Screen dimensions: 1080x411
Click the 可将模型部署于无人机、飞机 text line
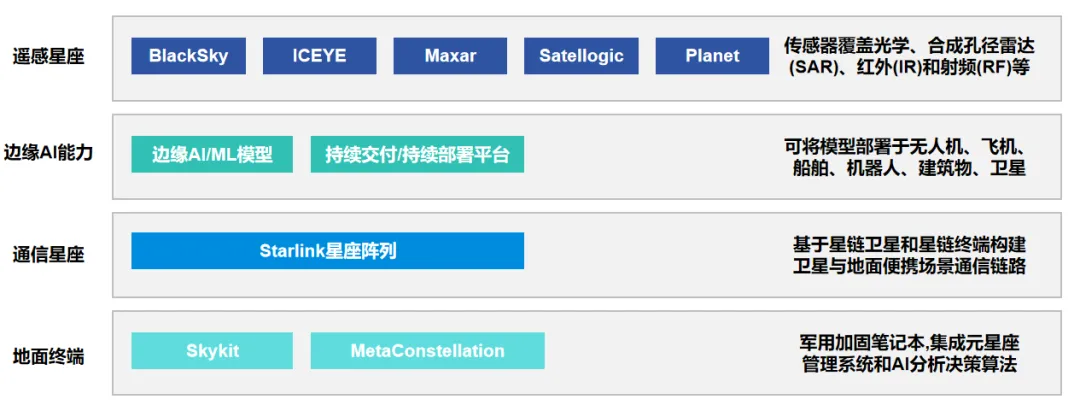tap(907, 146)
